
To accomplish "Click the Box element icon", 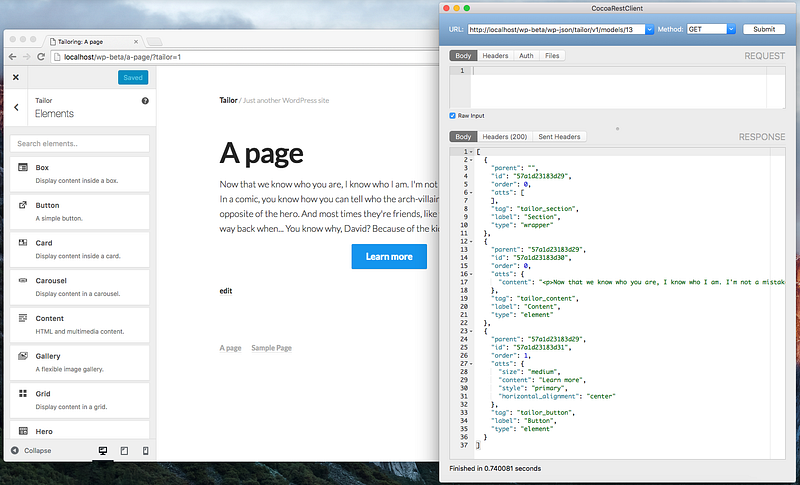I will [x=23, y=167].
